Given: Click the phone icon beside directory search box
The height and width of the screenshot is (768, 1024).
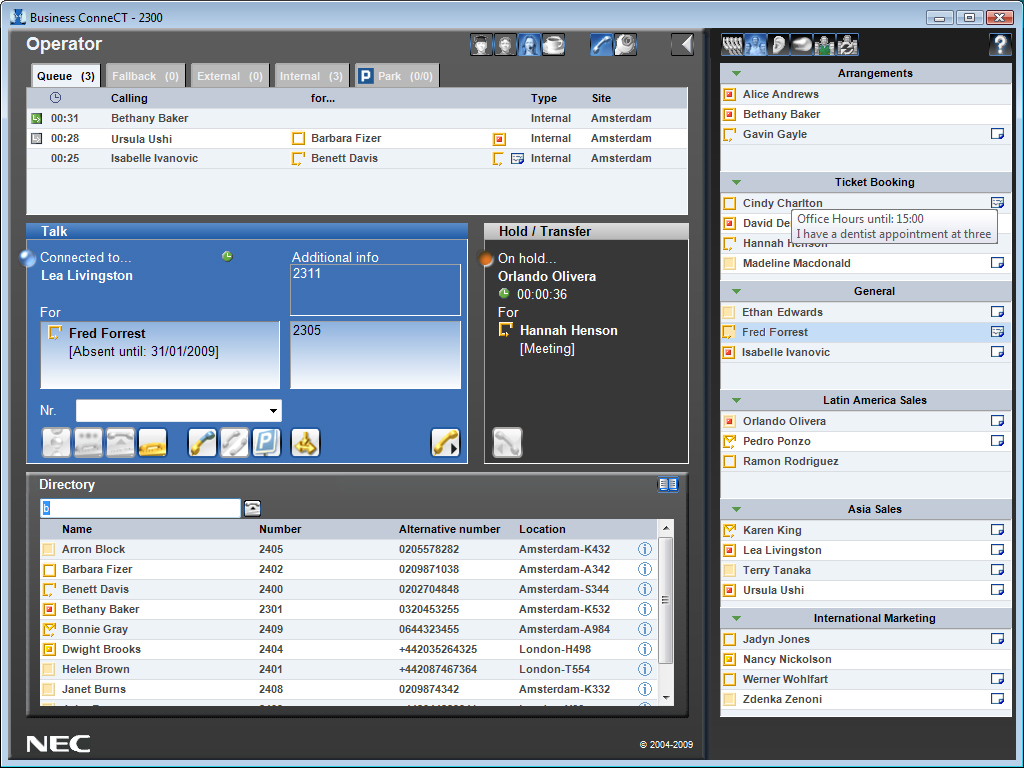Looking at the screenshot, I should [252, 508].
